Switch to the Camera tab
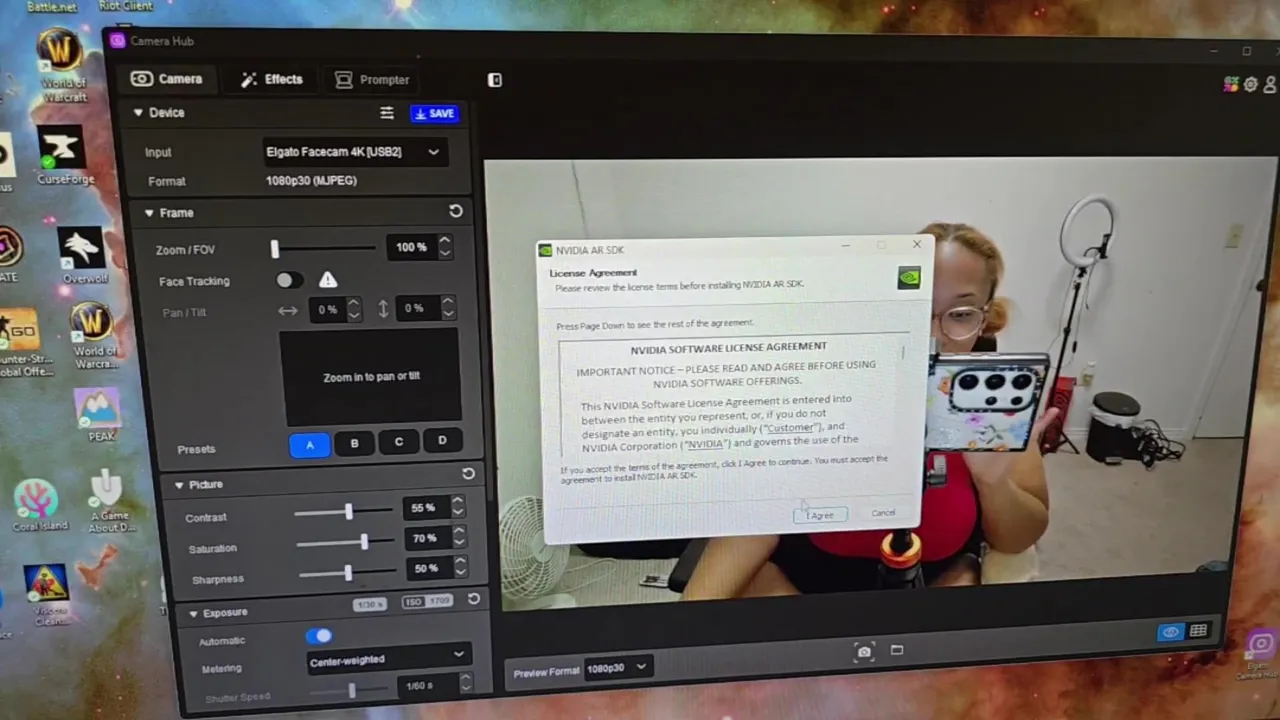This screenshot has height=720, width=1280. point(166,79)
